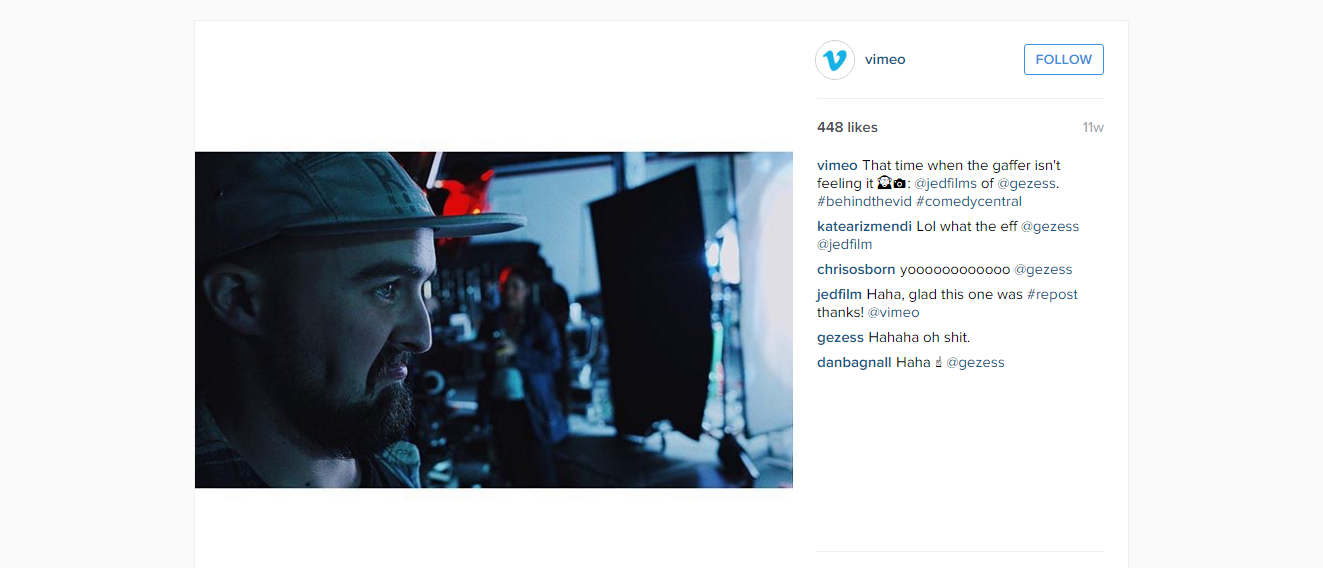Open the @gezess mention in chrisosborn's comment
This screenshot has height=568, width=1323.
click(x=1043, y=270)
